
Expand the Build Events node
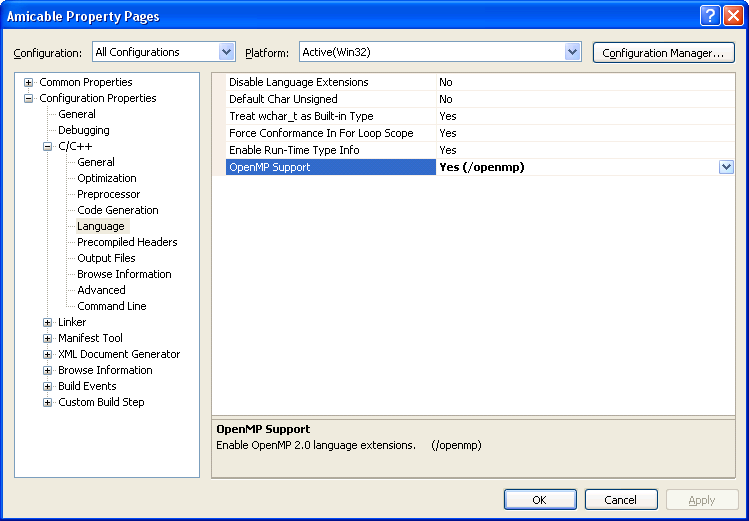[48, 386]
